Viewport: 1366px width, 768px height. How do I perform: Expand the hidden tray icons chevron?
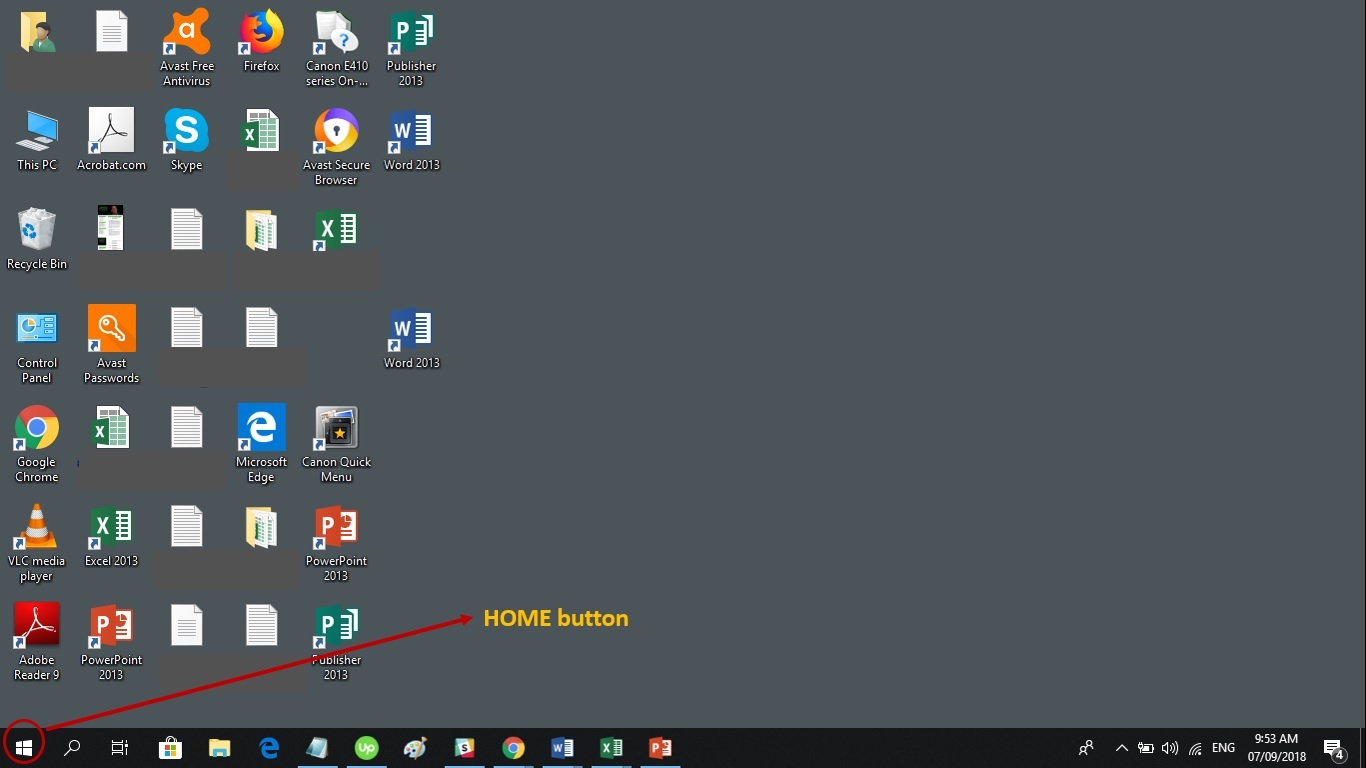(1122, 748)
